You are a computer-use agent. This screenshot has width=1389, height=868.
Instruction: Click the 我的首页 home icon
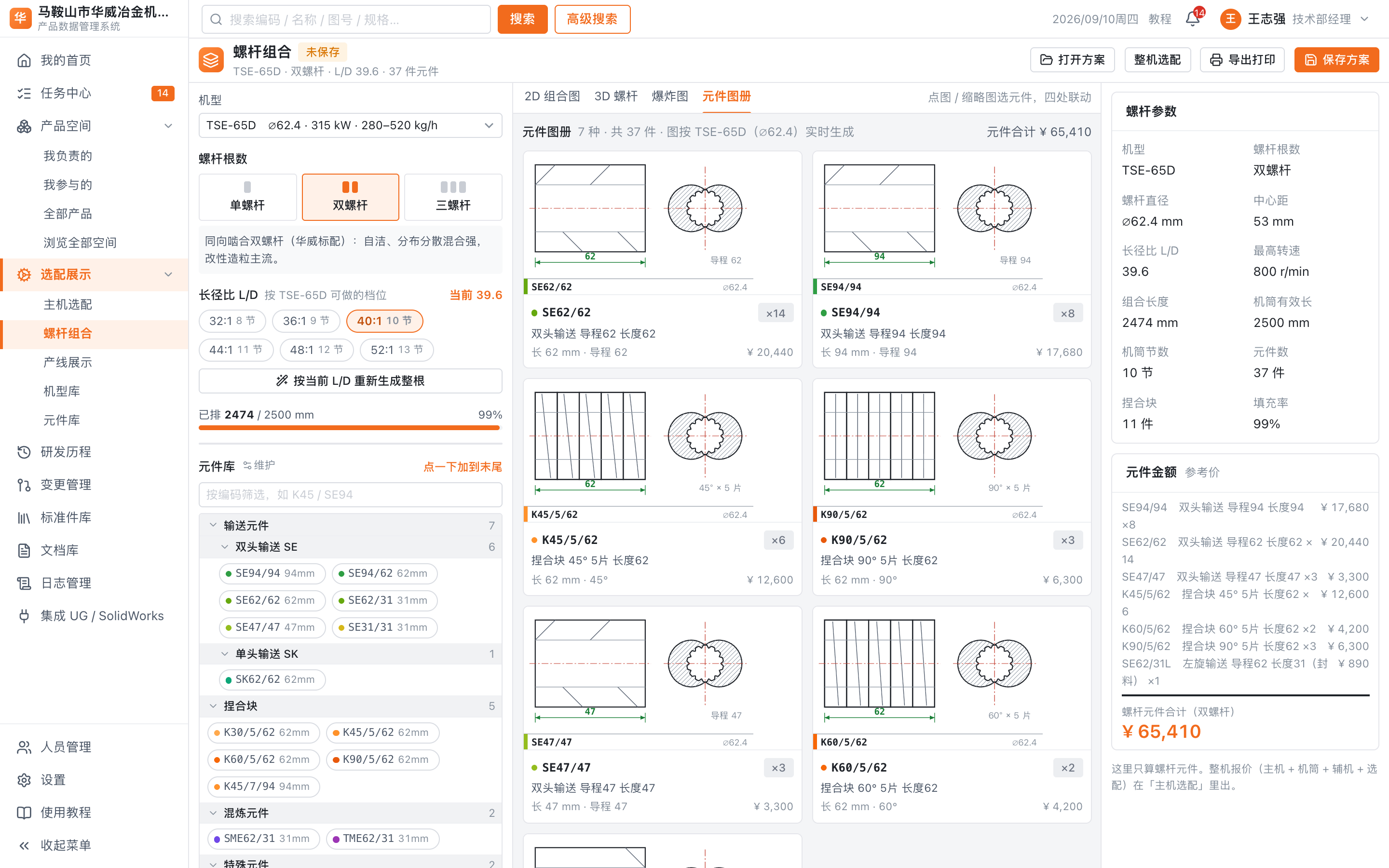coord(24,60)
